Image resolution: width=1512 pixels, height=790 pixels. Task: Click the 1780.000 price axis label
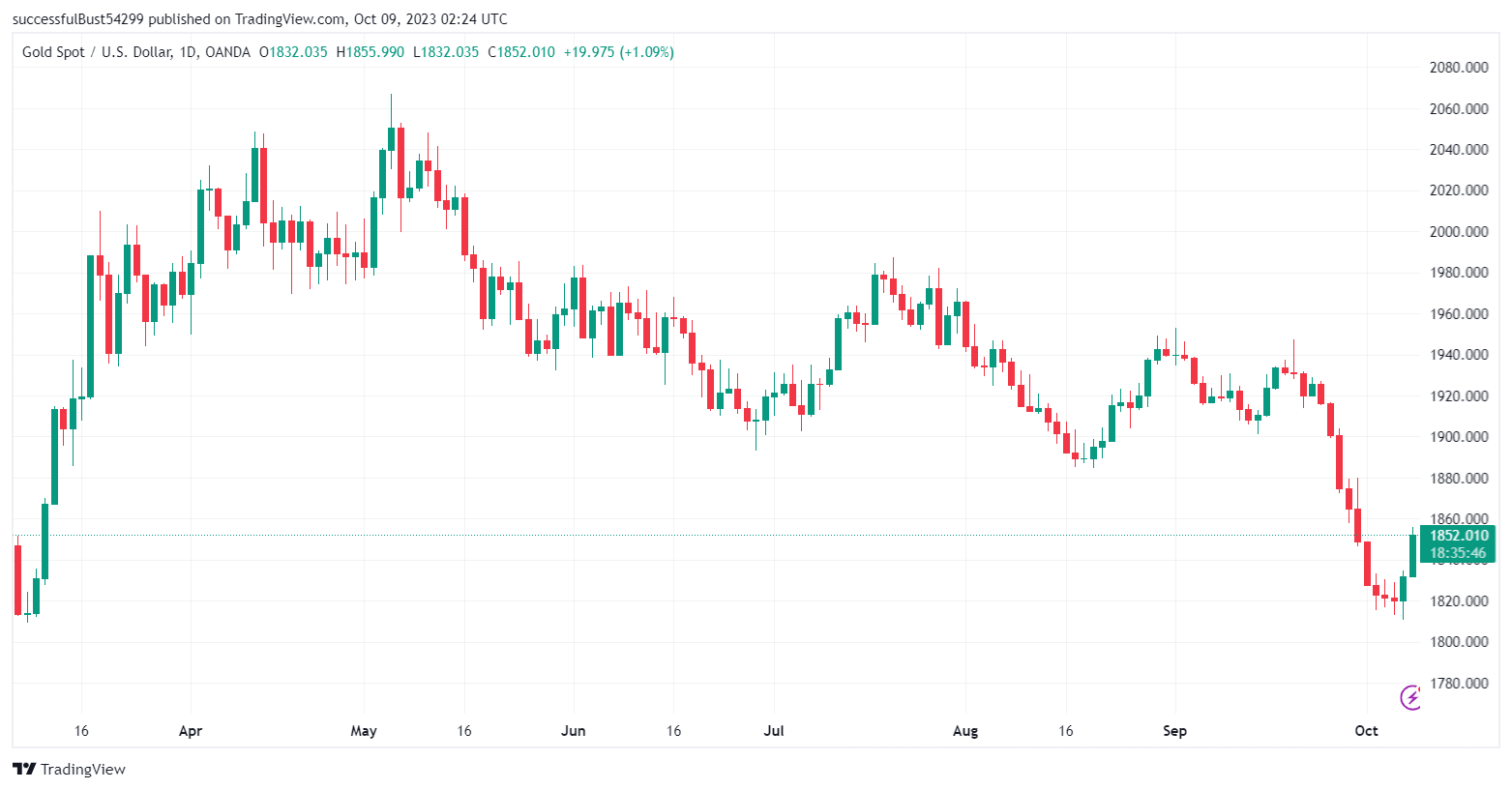[1459, 683]
